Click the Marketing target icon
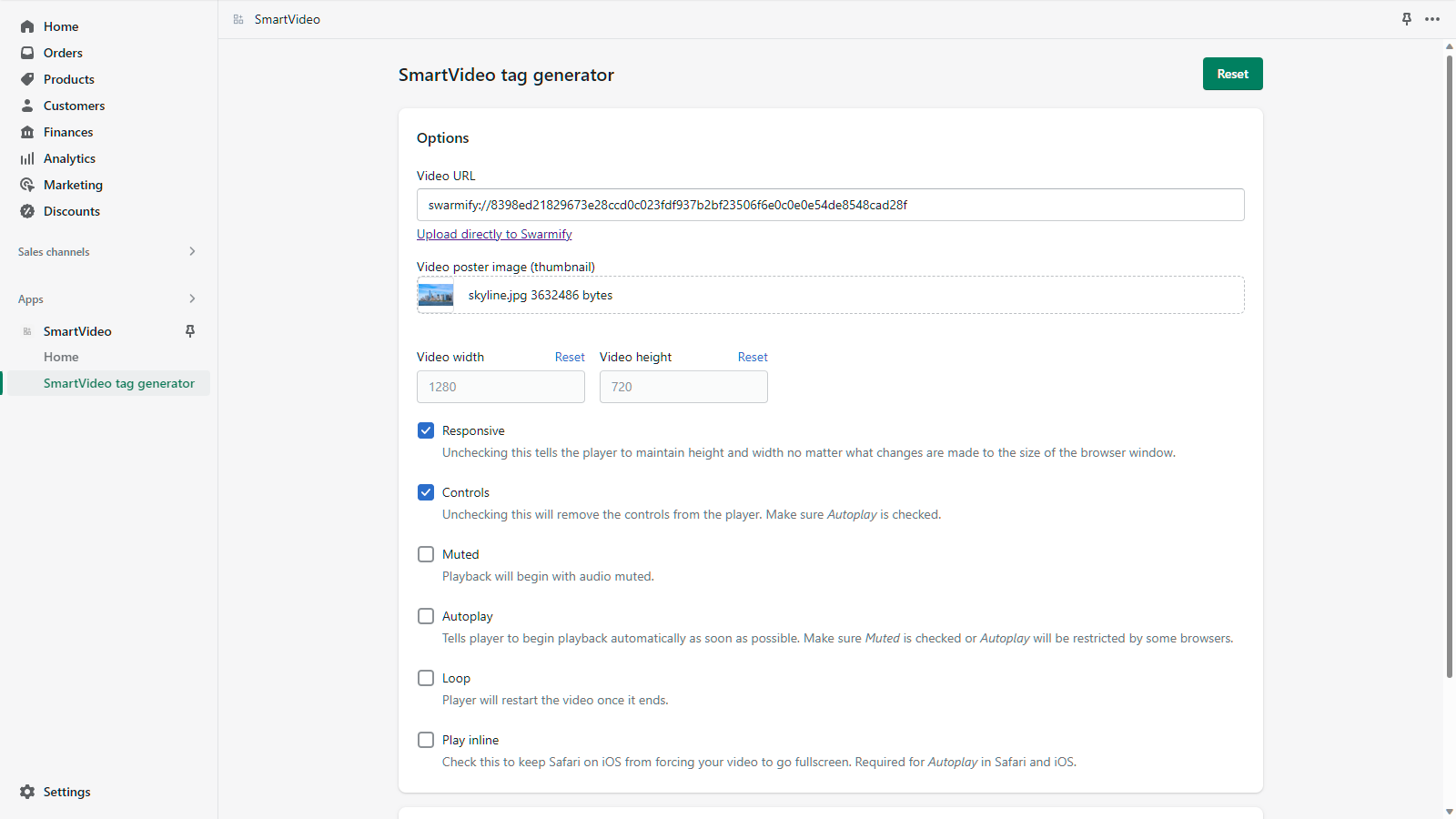Image resolution: width=1456 pixels, height=819 pixels. pyautogui.click(x=27, y=185)
